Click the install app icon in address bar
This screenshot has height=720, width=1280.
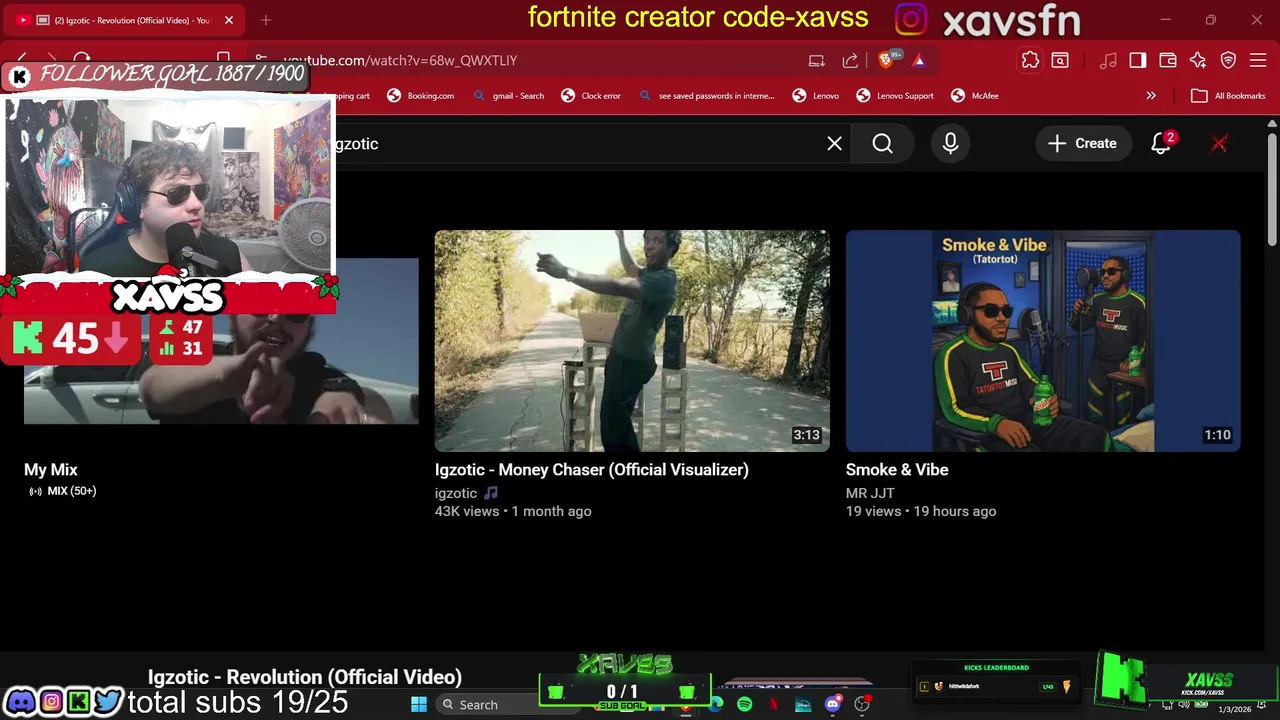tap(817, 60)
